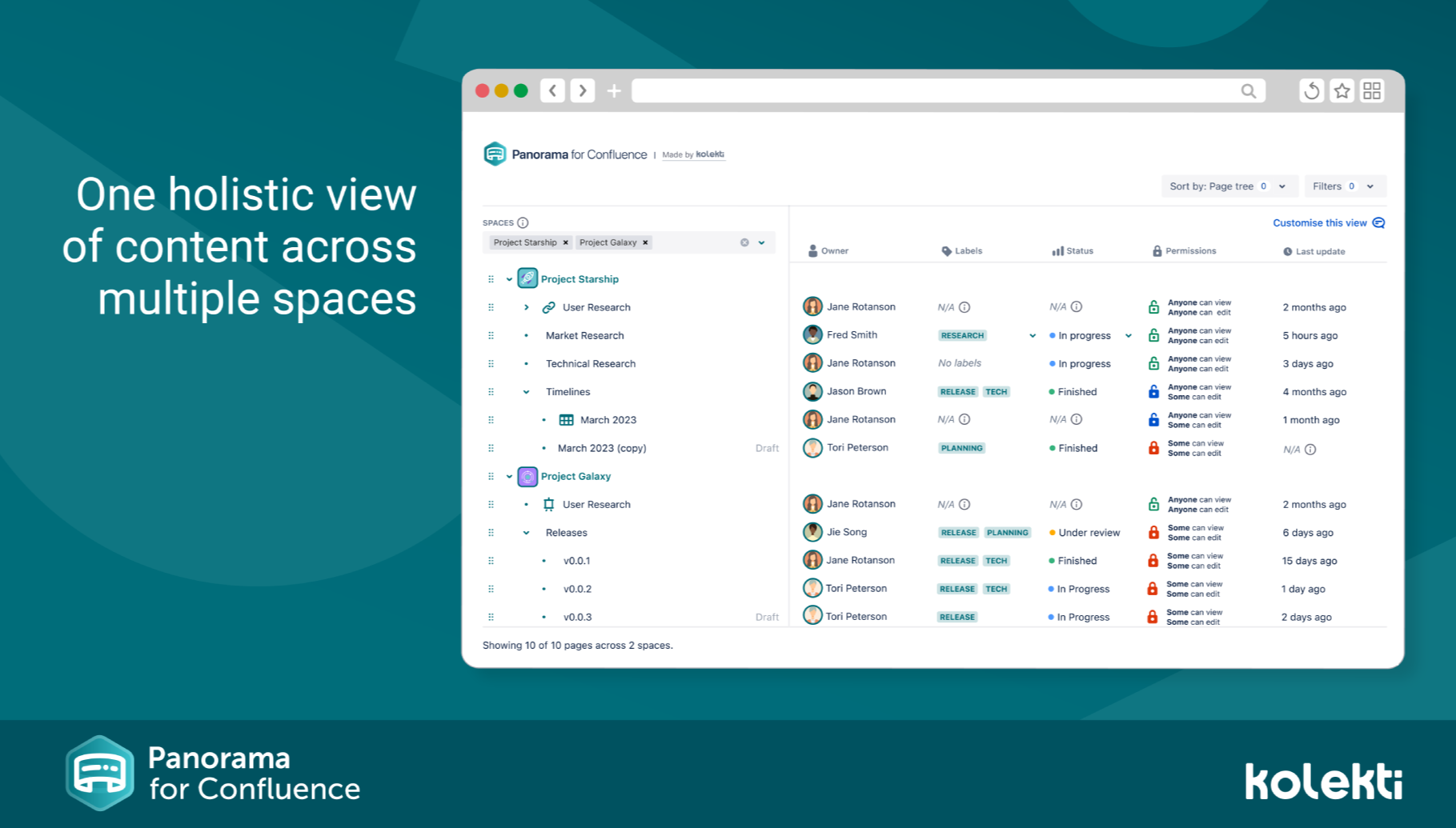
Task: Click the Permissions column header
Action: tap(1184, 251)
